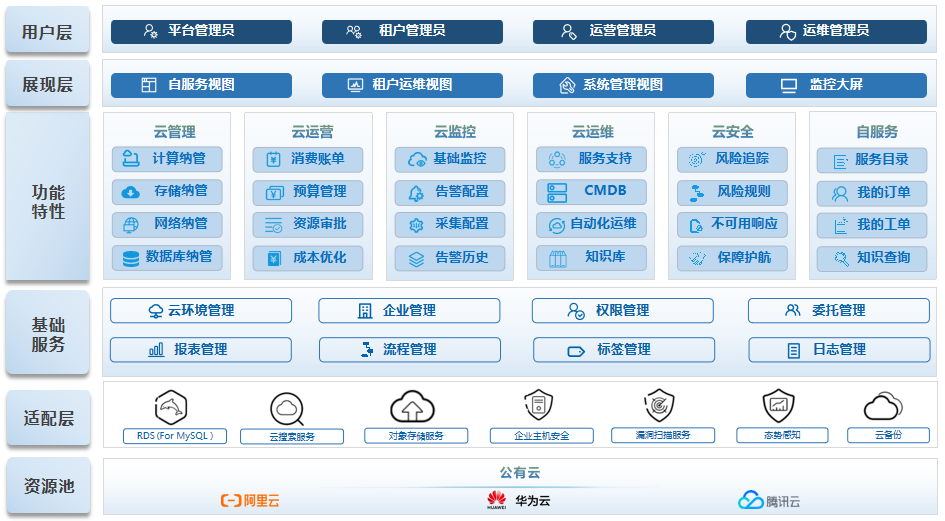Viewport: 945px width, 521px height.
Task: Click the 对象存储服务 cloud upload icon
Action: 412,406
